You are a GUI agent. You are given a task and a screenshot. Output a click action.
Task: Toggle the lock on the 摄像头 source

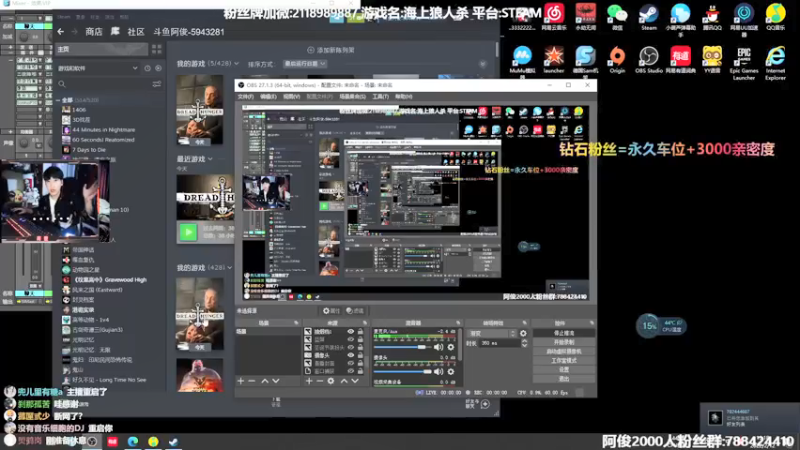point(360,355)
